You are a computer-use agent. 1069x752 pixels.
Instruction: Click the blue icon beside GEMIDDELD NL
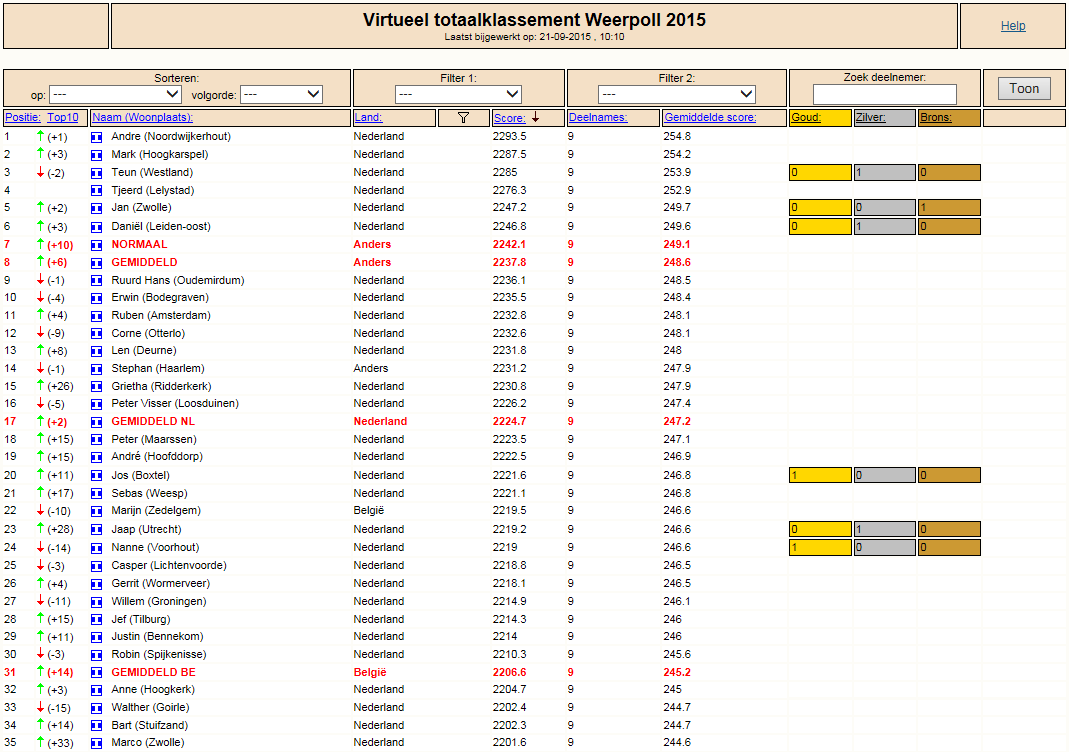click(96, 422)
